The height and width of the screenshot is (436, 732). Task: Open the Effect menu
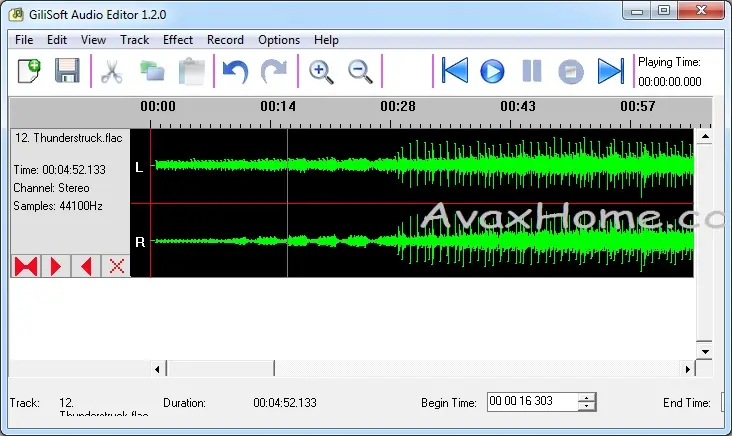pos(178,40)
